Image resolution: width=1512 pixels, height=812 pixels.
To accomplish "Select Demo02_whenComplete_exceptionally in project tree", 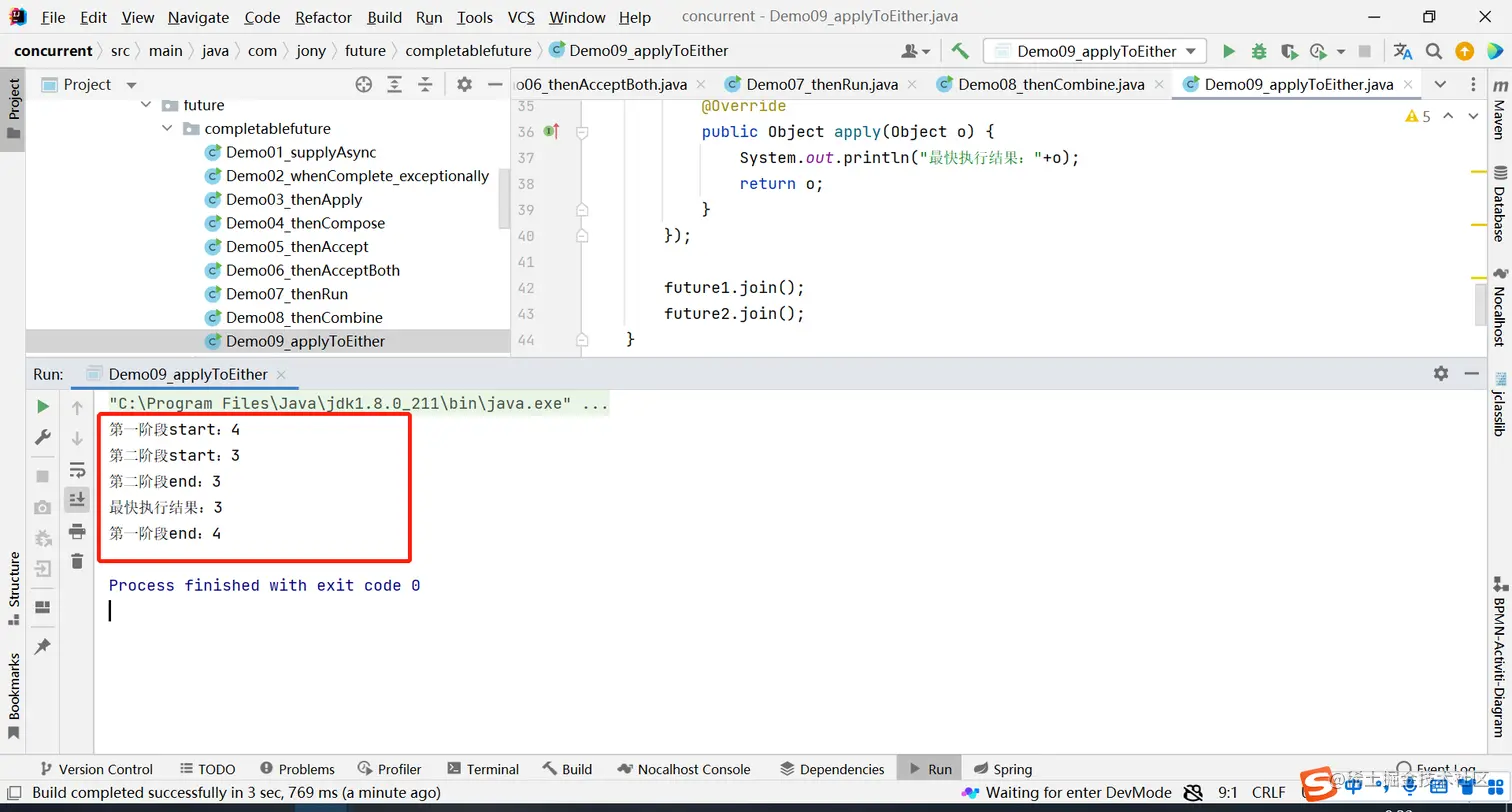I will tap(357, 176).
